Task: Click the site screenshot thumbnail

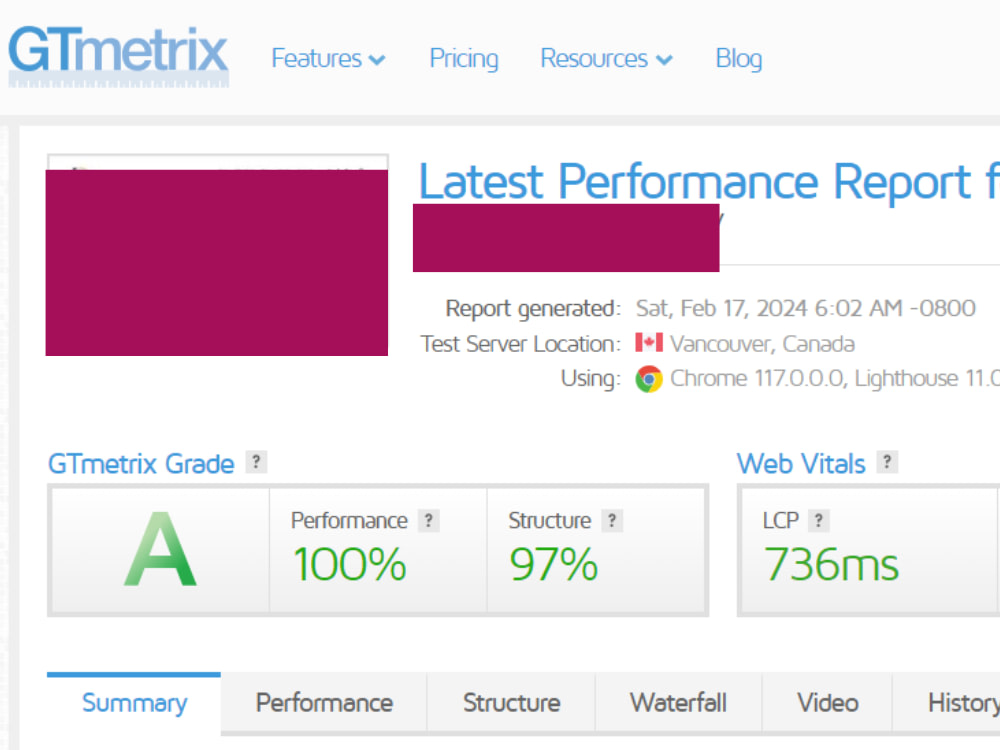Action: (217, 255)
